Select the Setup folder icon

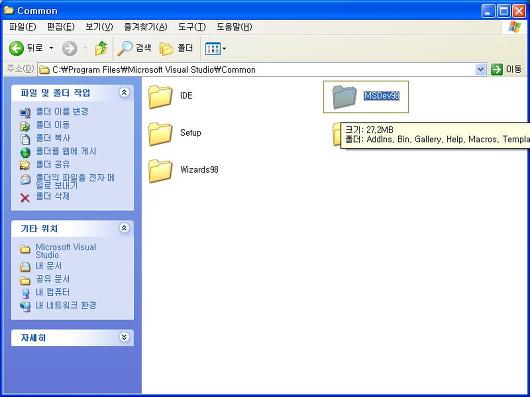click(x=160, y=133)
